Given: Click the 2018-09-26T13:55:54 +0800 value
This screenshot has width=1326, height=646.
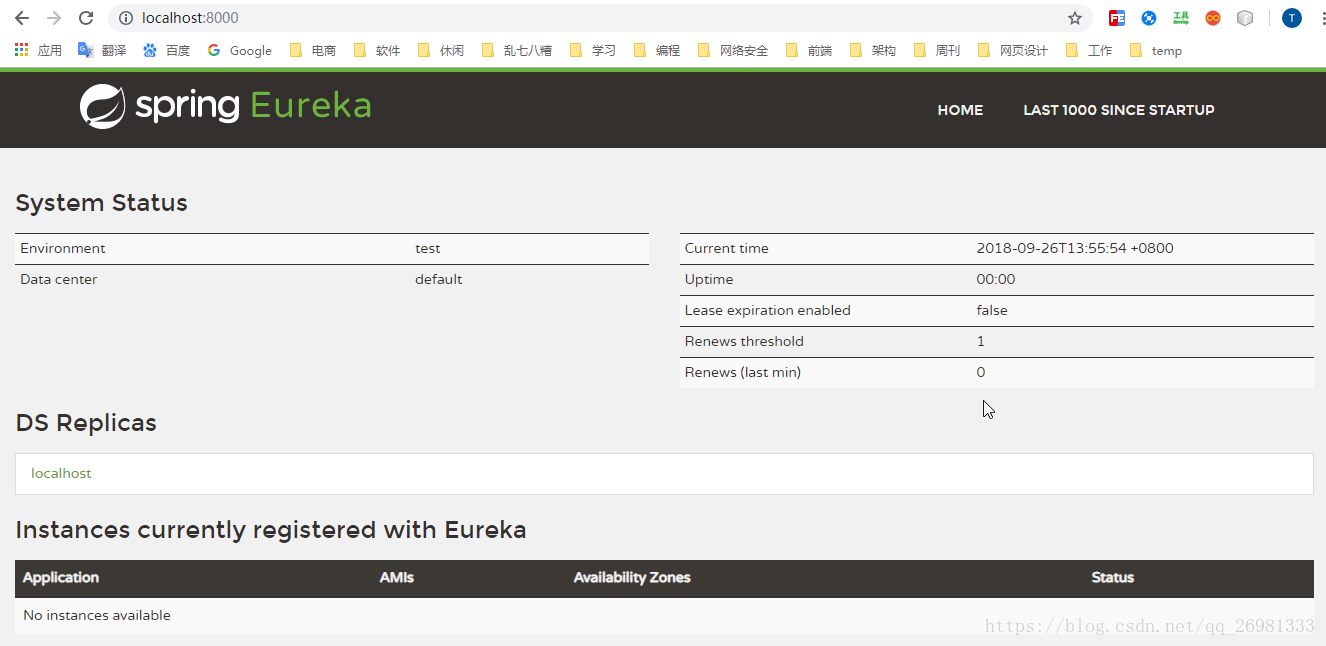Looking at the screenshot, I should pyautogui.click(x=1075, y=248).
